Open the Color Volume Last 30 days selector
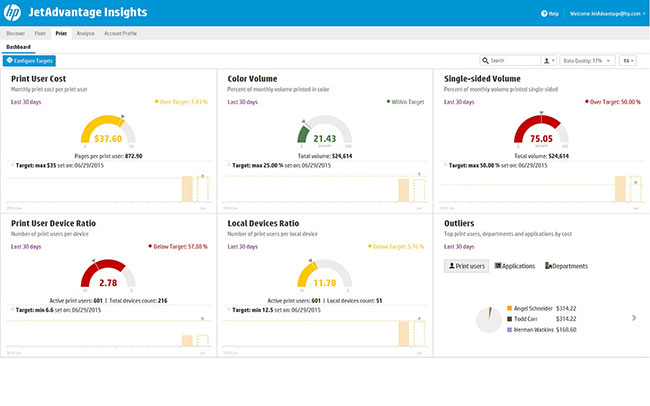 [x=243, y=102]
